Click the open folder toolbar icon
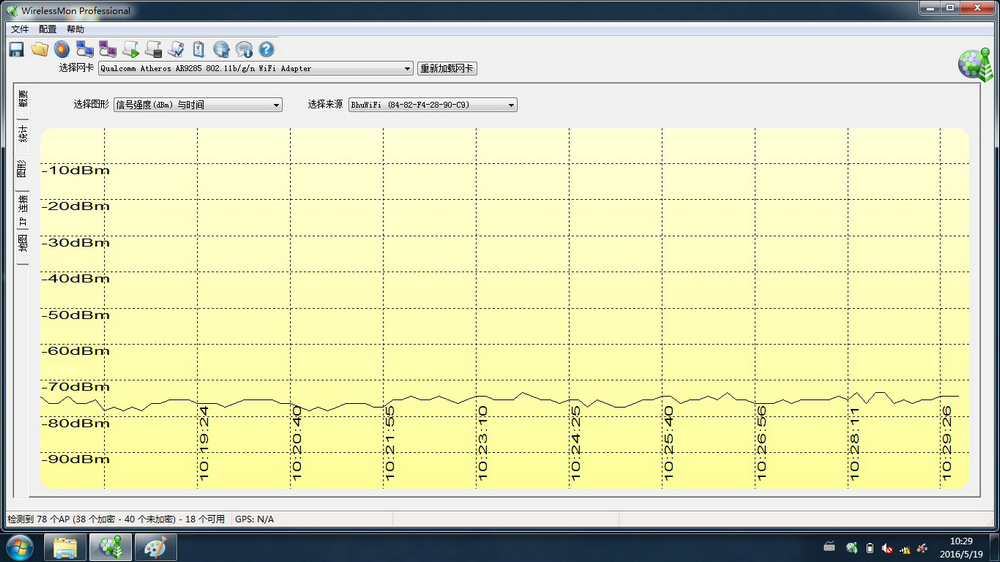Image resolution: width=1000 pixels, height=562 pixels. tap(39, 49)
